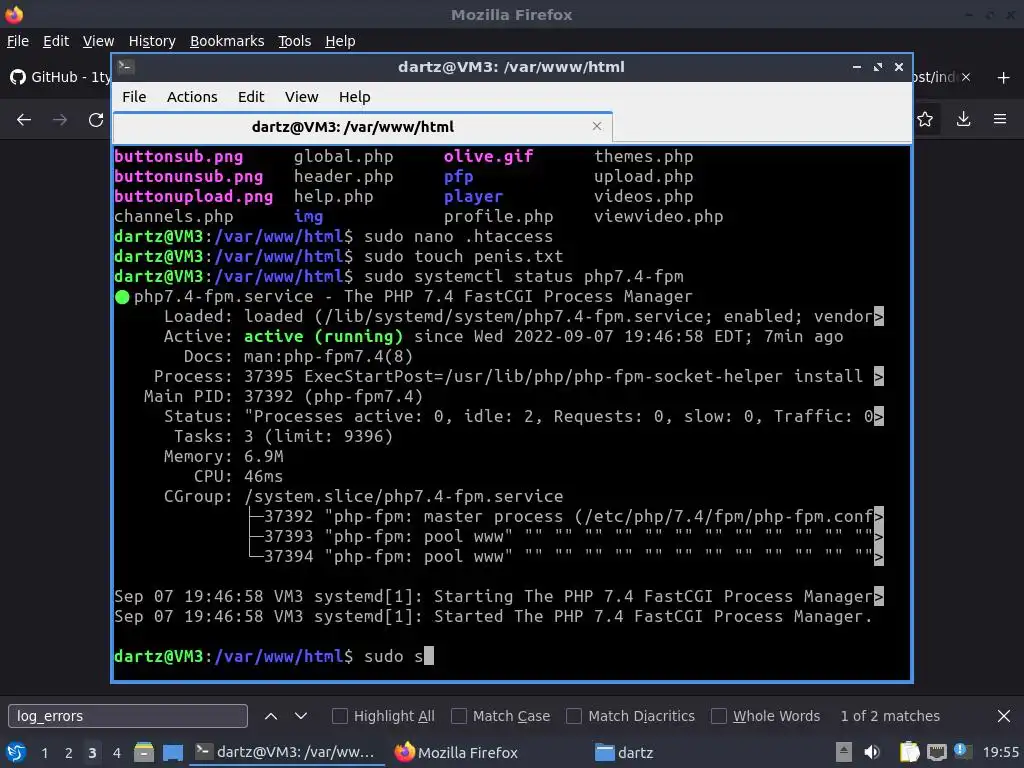Image resolution: width=1024 pixels, height=768 pixels.
Task: Select the terminal task in taskbar
Action: click(x=286, y=752)
